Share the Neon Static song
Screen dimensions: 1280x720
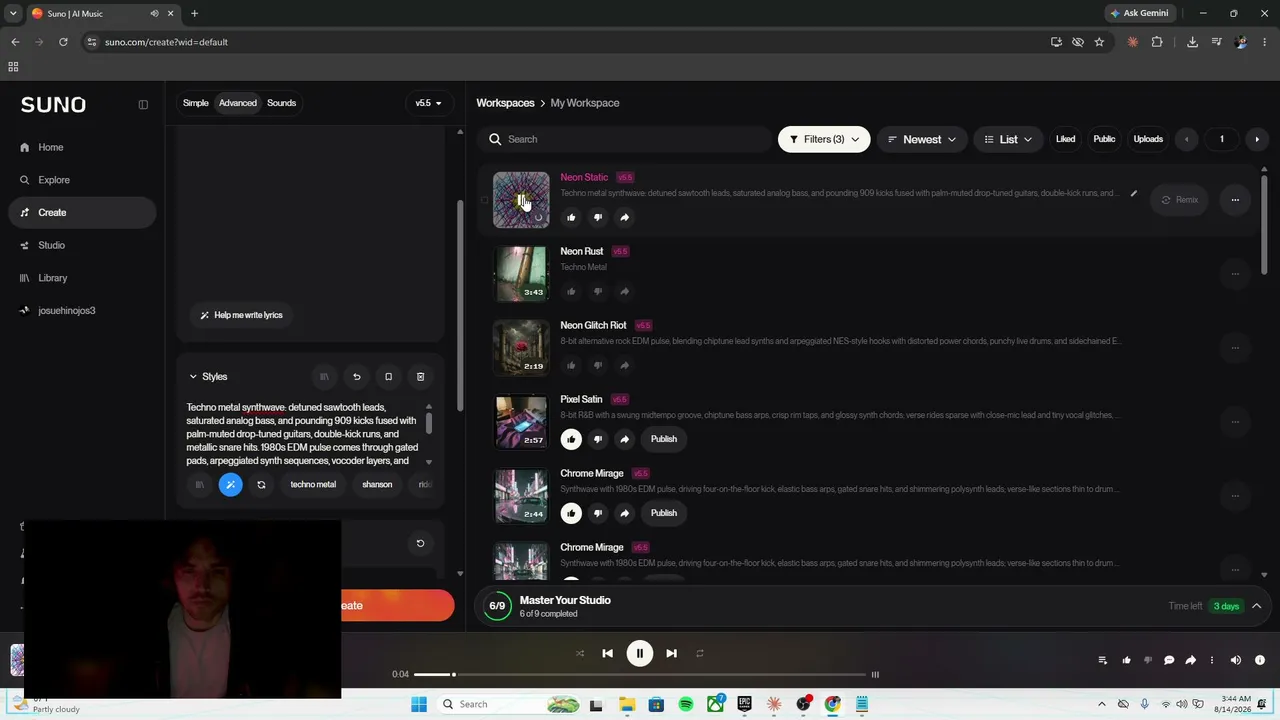(x=624, y=217)
